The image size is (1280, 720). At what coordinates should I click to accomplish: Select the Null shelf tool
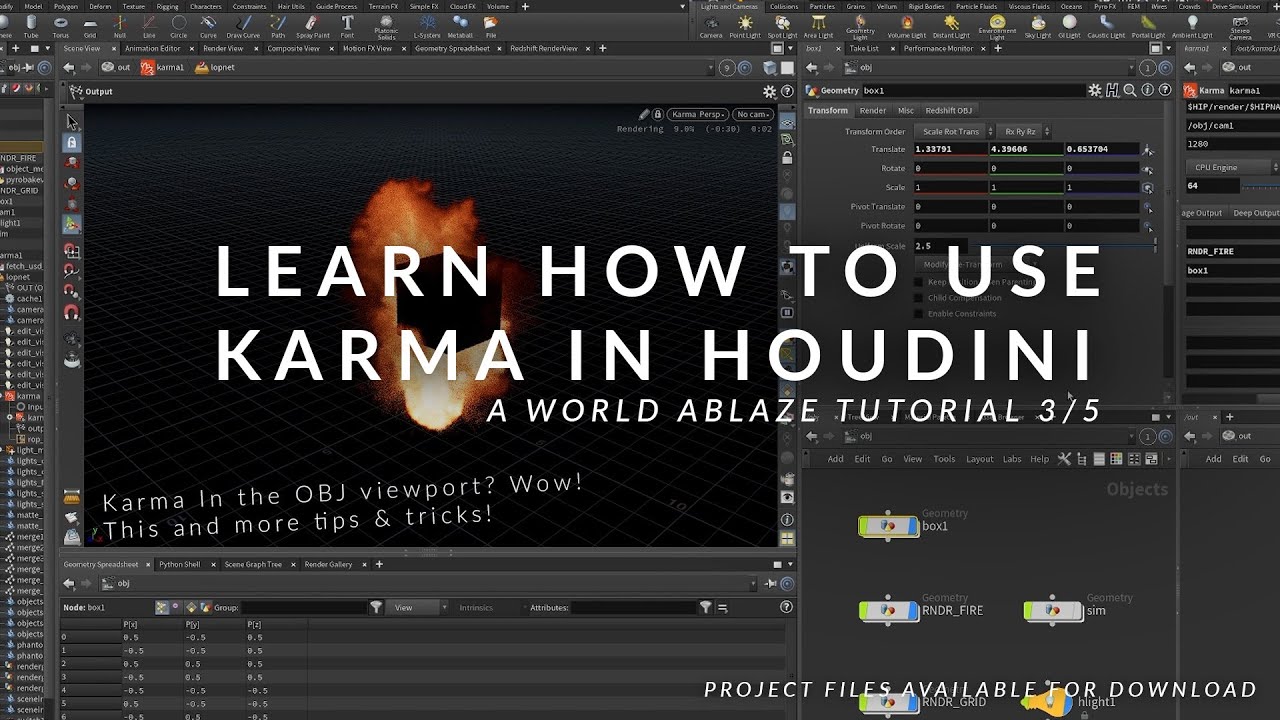click(120, 26)
